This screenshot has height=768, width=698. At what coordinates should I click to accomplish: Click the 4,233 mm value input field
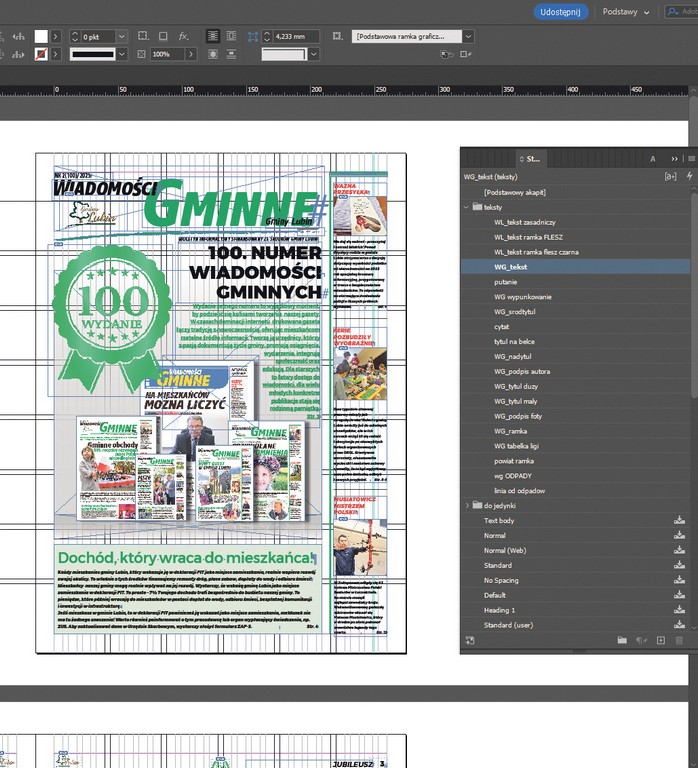click(290, 36)
